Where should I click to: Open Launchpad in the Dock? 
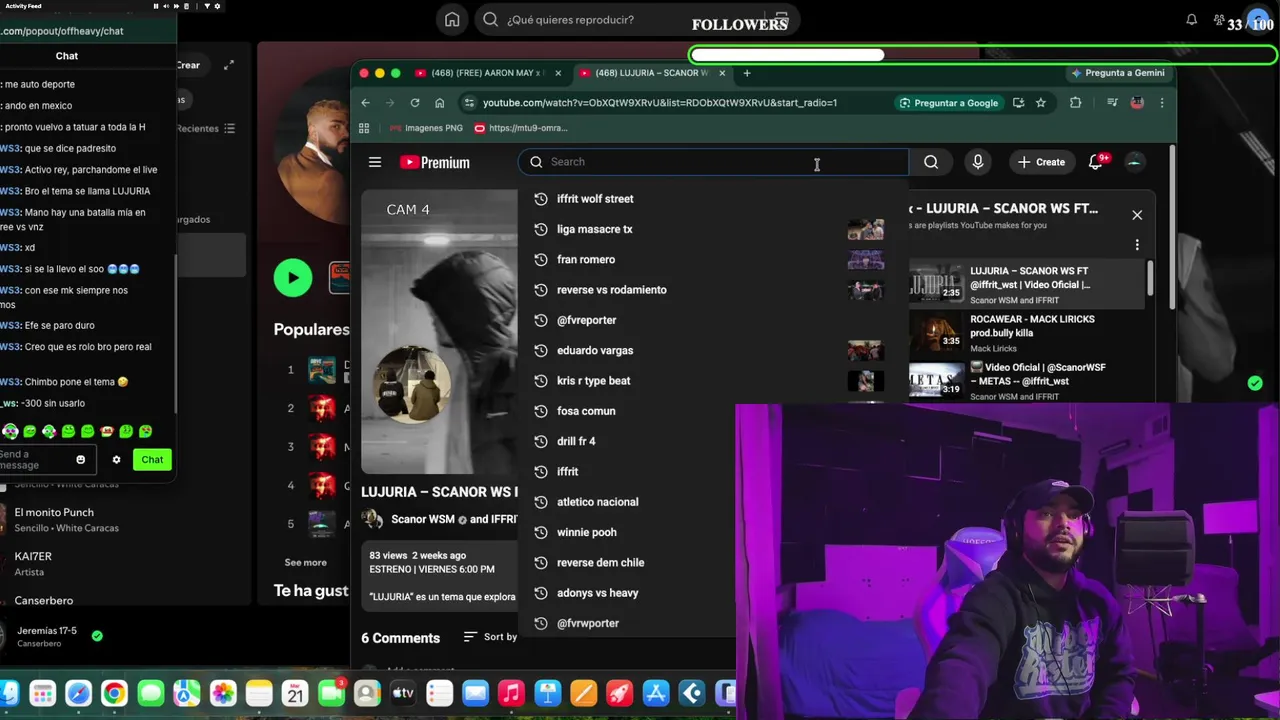click(x=42, y=694)
